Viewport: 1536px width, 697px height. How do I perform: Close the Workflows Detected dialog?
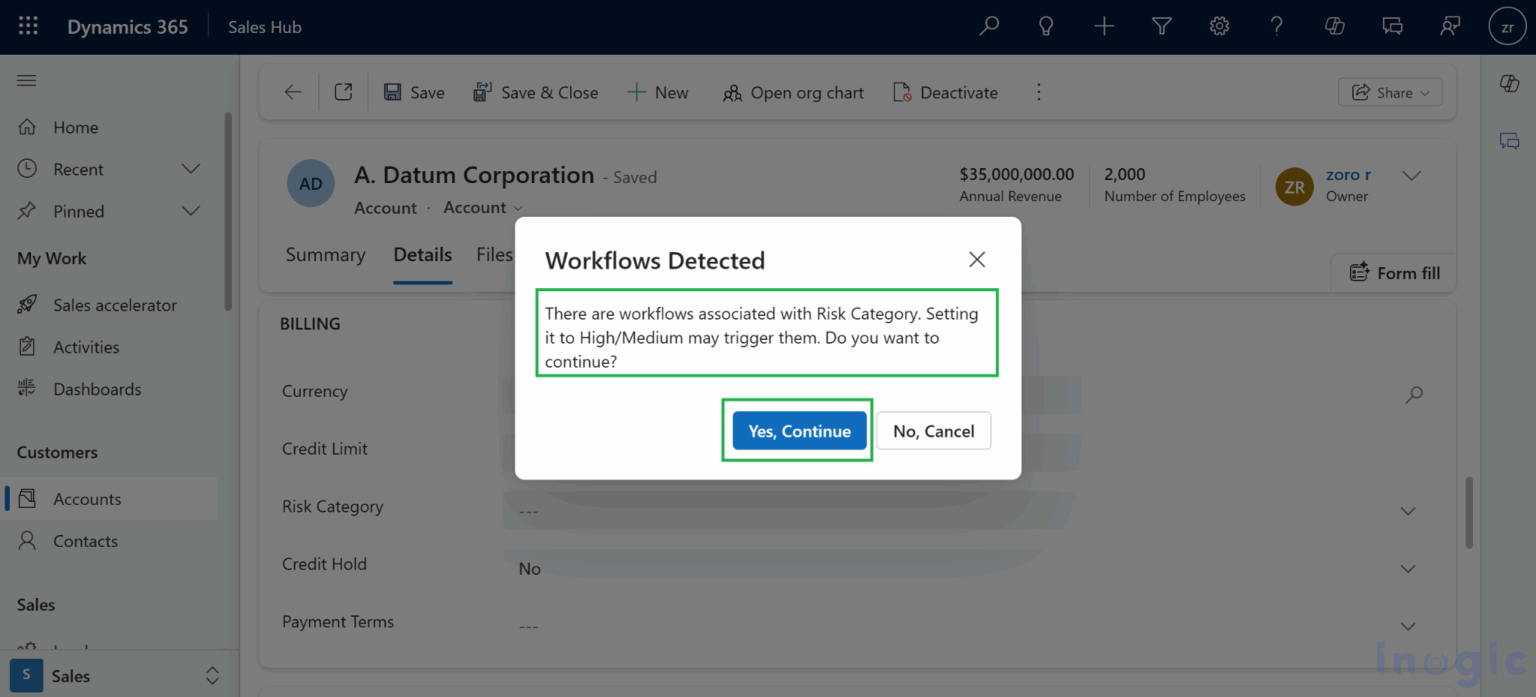(x=976, y=259)
